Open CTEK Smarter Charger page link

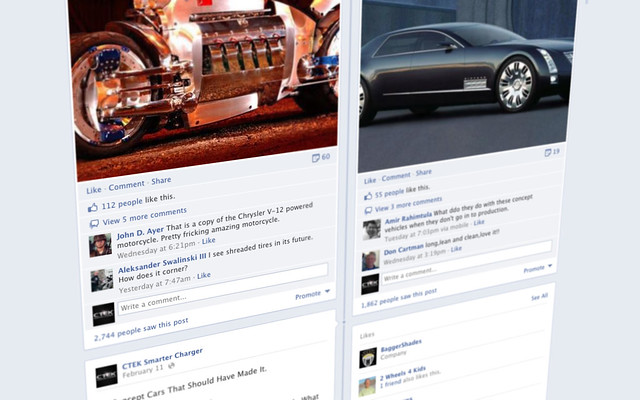coord(162,358)
